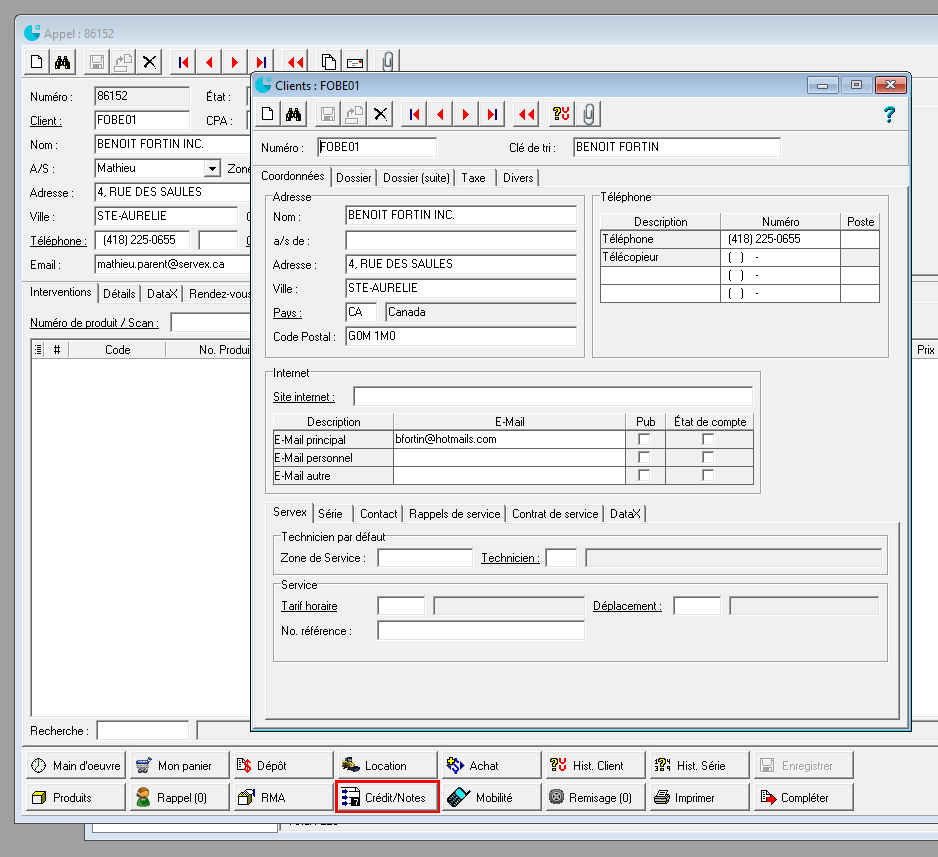Click RMA button

pos(284,797)
